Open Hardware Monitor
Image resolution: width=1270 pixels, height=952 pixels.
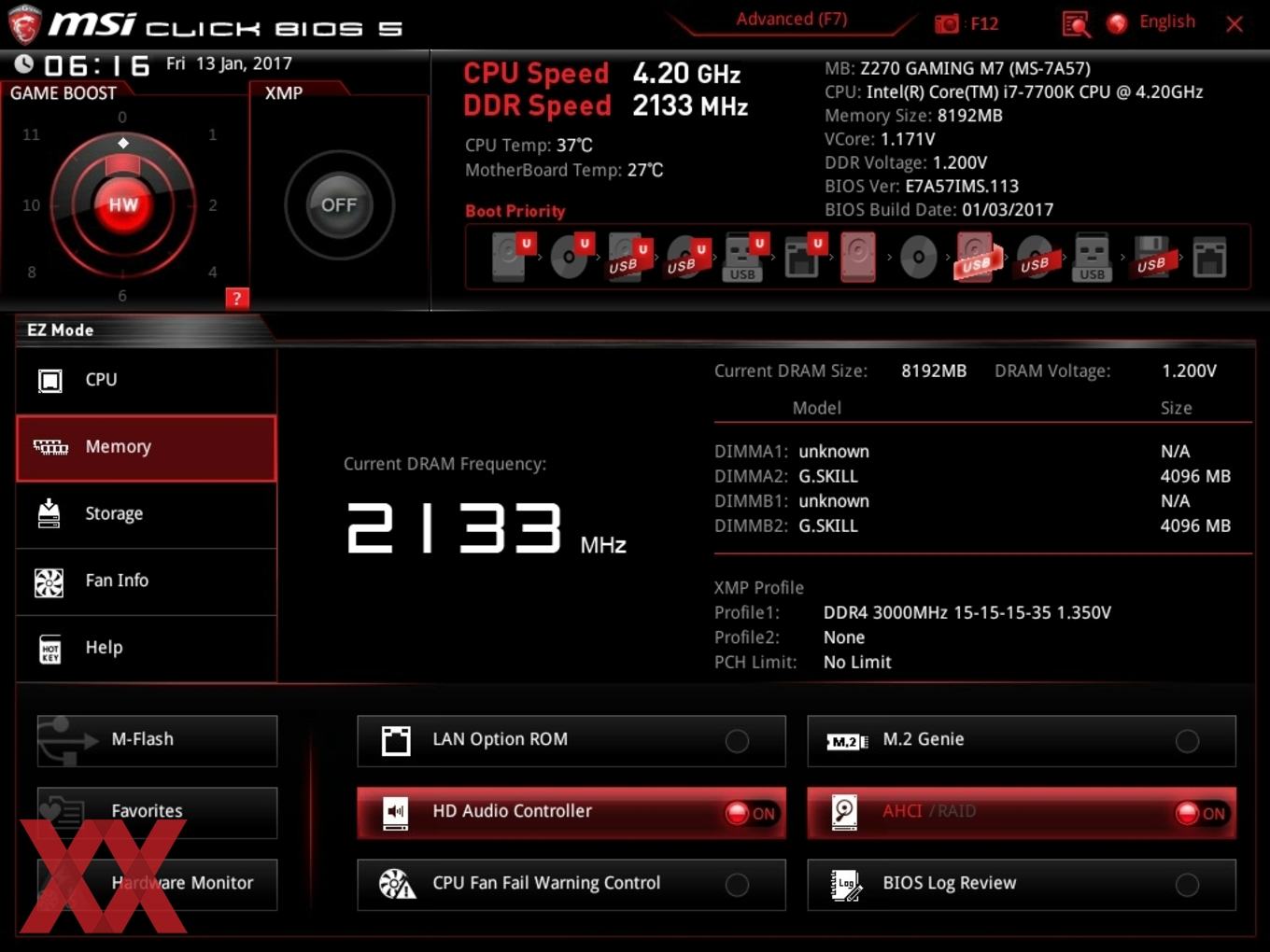click(x=157, y=884)
